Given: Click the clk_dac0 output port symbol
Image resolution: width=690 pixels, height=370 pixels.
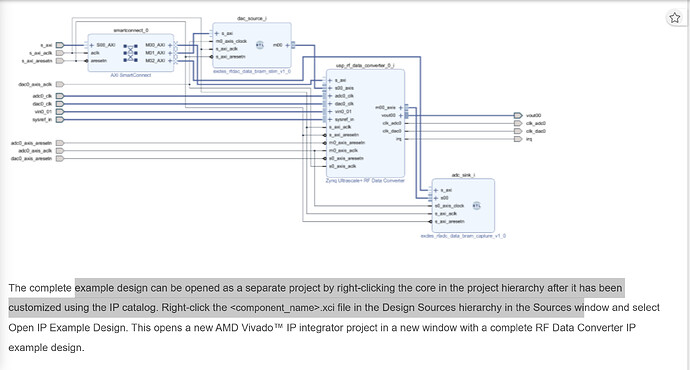Looking at the screenshot, I should (x=518, y=131).
